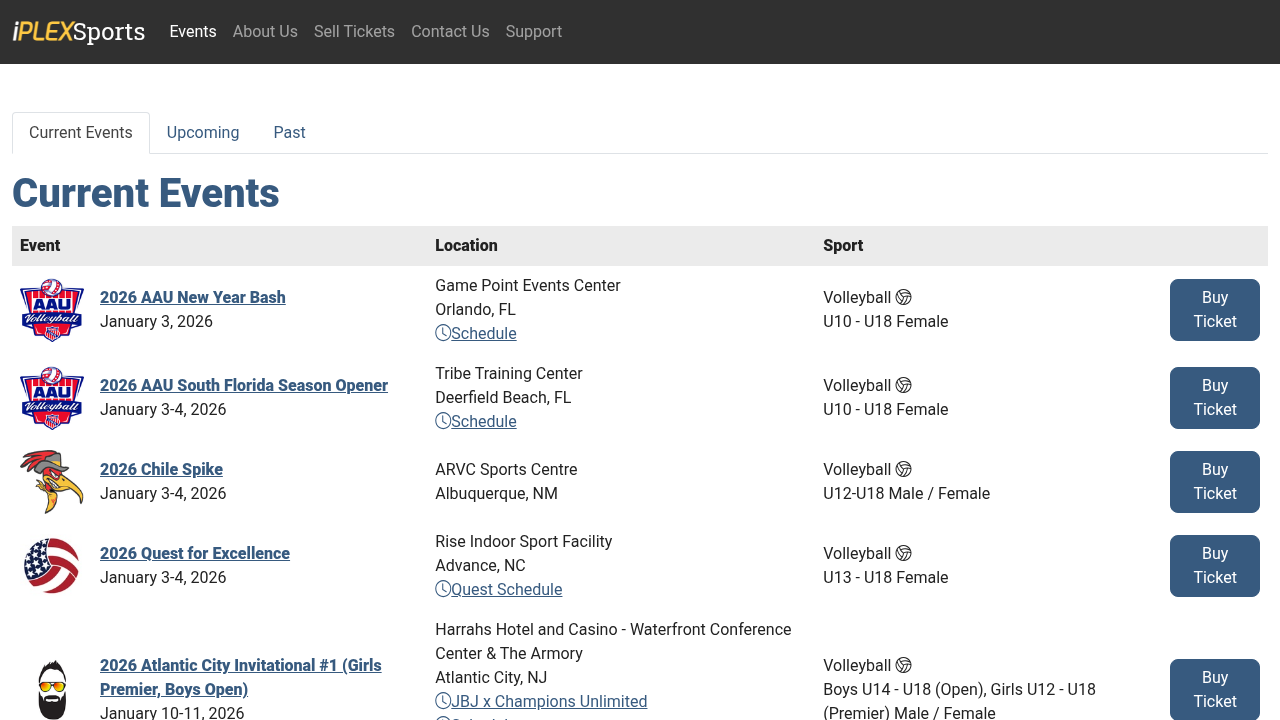Switch to the Past tab
Viewport: 1280px width, 720px height.
[289, 133]
